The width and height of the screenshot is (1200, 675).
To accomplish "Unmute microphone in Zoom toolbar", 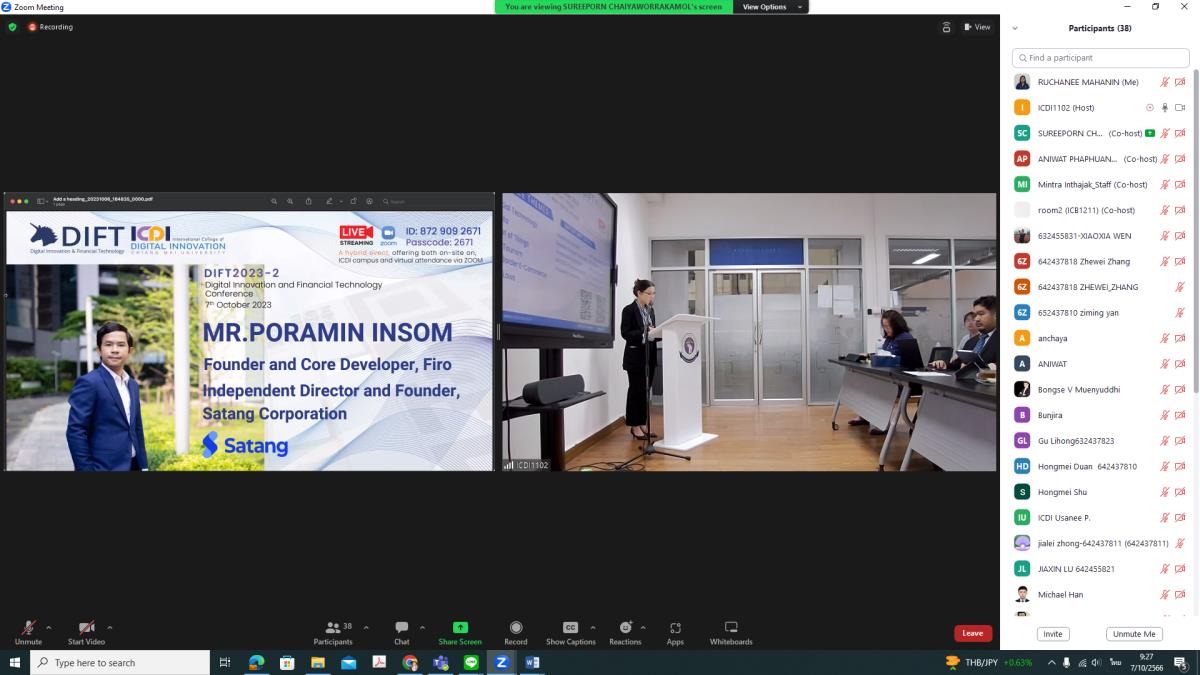I will coord(28,632).
